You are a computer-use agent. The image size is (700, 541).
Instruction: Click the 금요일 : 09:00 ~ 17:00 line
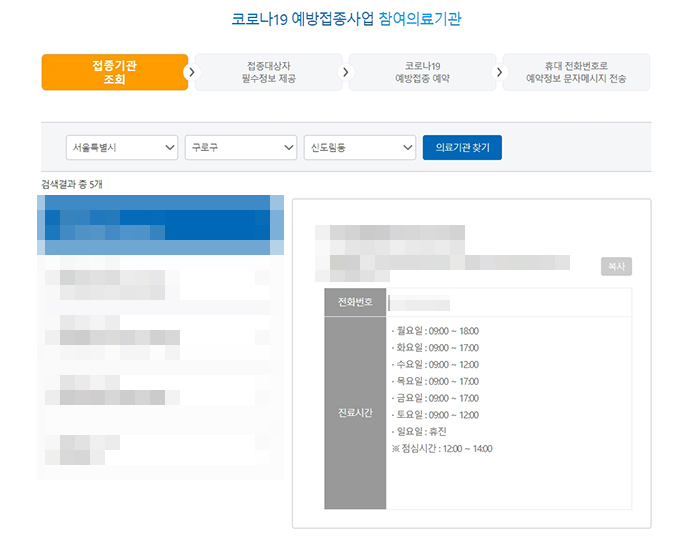click(435, 398)
